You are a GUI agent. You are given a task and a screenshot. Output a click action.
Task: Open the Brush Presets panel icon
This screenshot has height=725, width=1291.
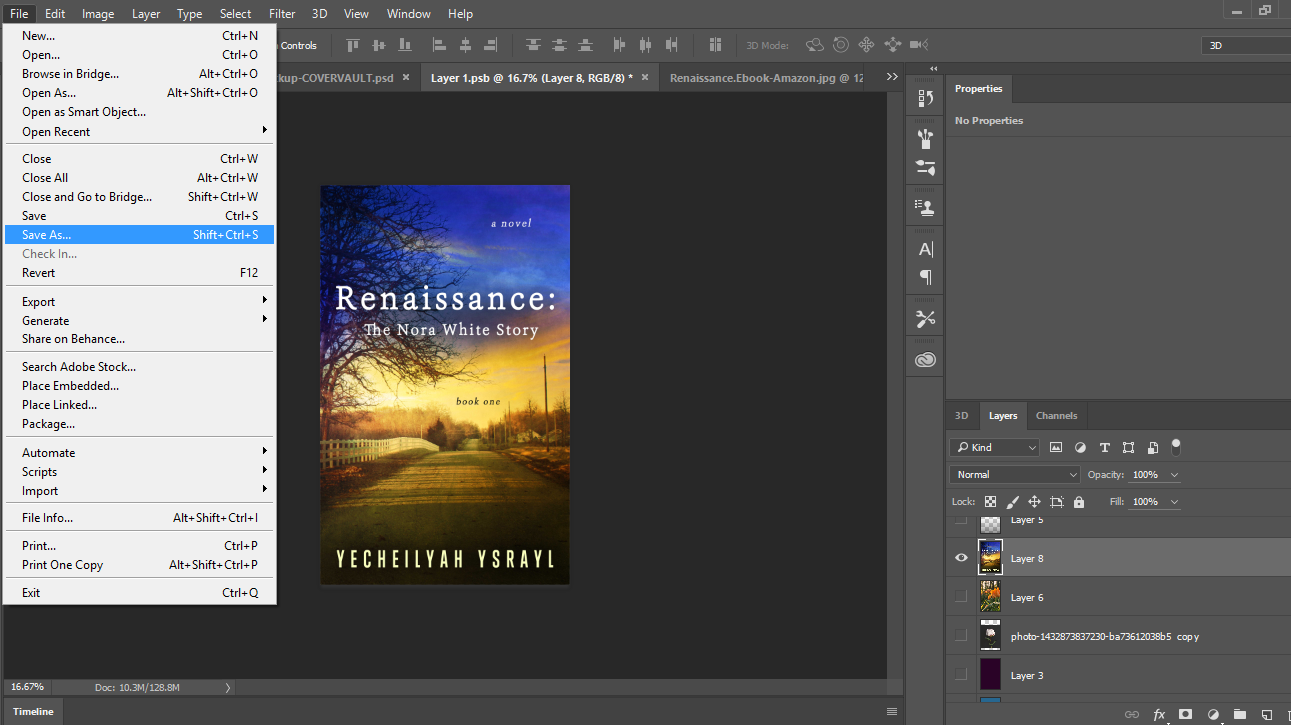pyautogui.click(x=925, y=139)
